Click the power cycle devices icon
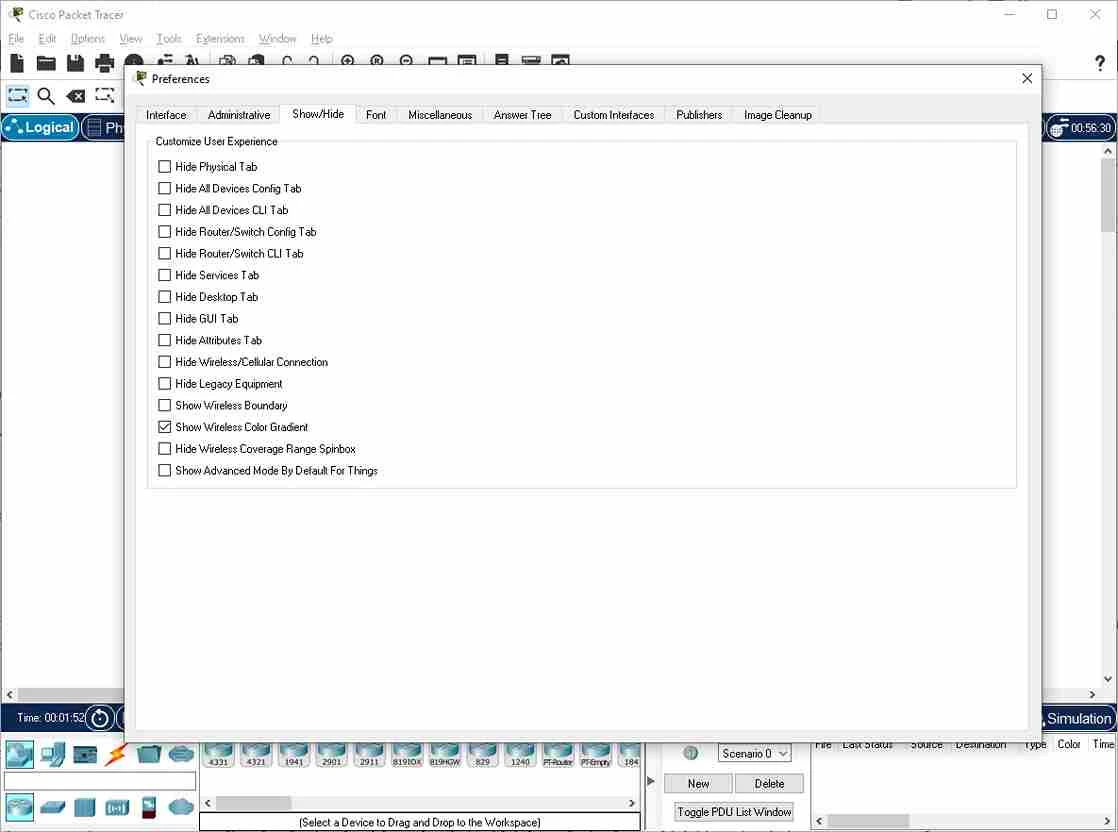Viewport: 1118px width, 832px height. pos(100,718)
